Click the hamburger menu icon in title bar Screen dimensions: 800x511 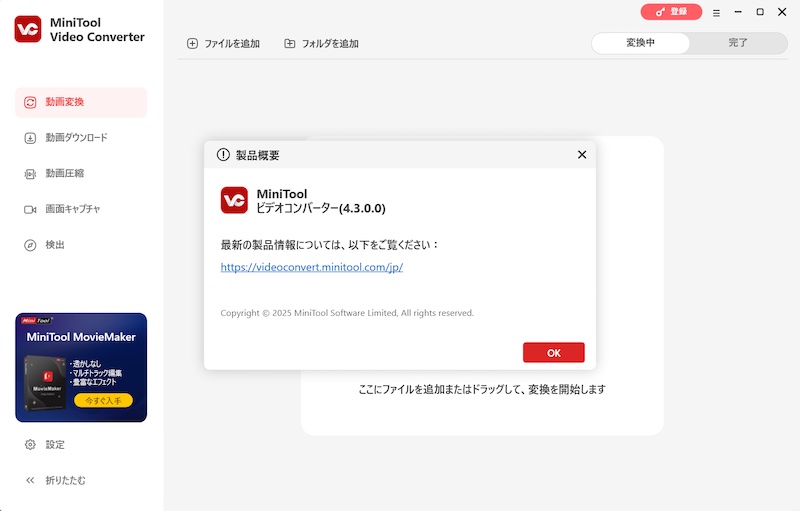[x=716, y=12]
